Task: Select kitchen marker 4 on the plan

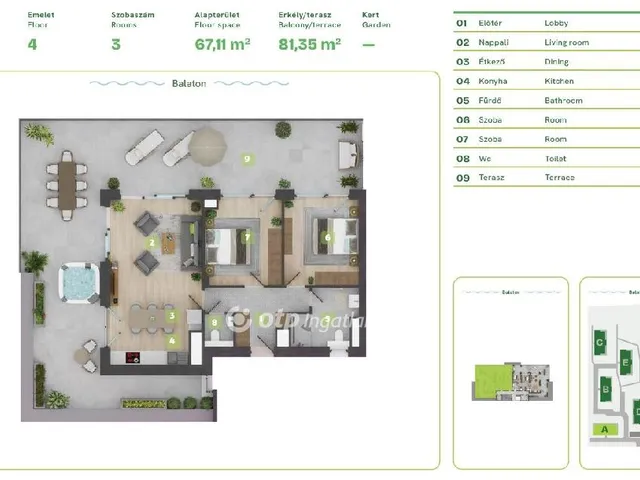Action: 172,340
